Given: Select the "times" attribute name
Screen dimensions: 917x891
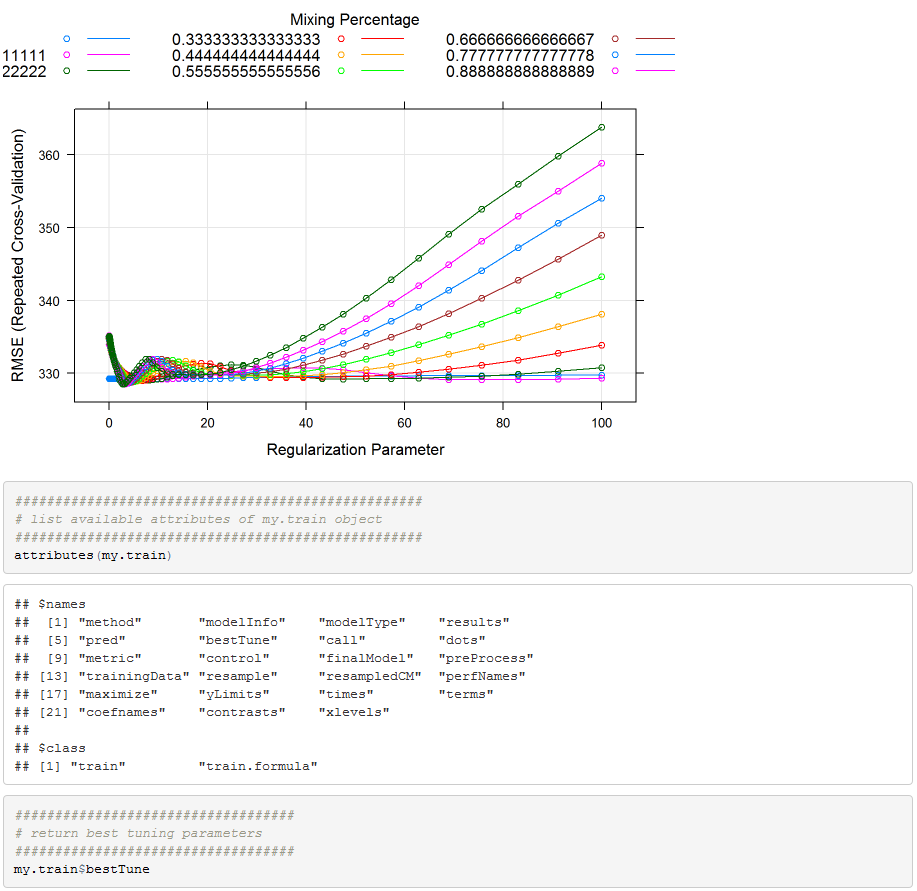Looking at the screenshot, I should [346, 694].
